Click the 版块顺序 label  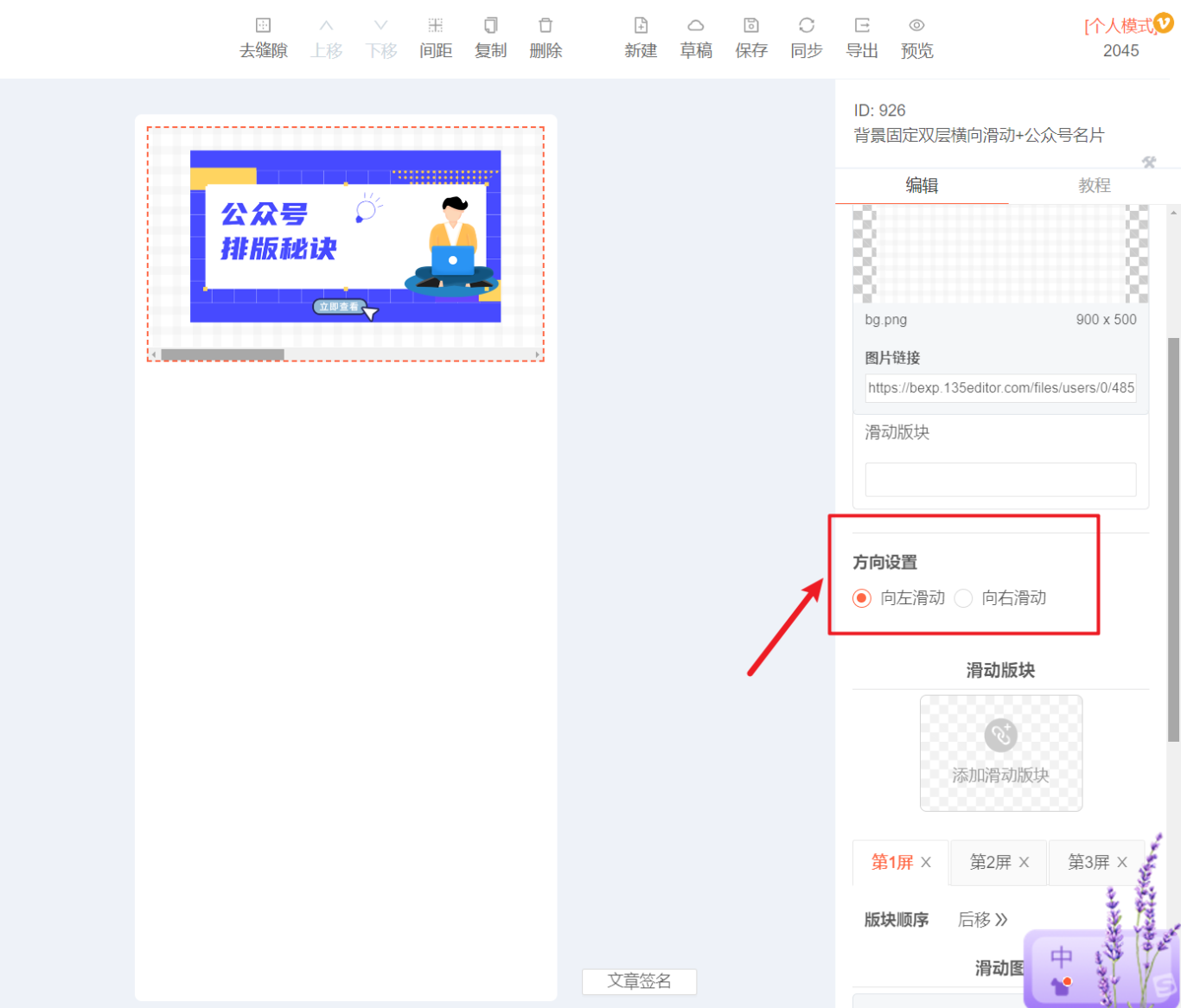coord(897,920)
